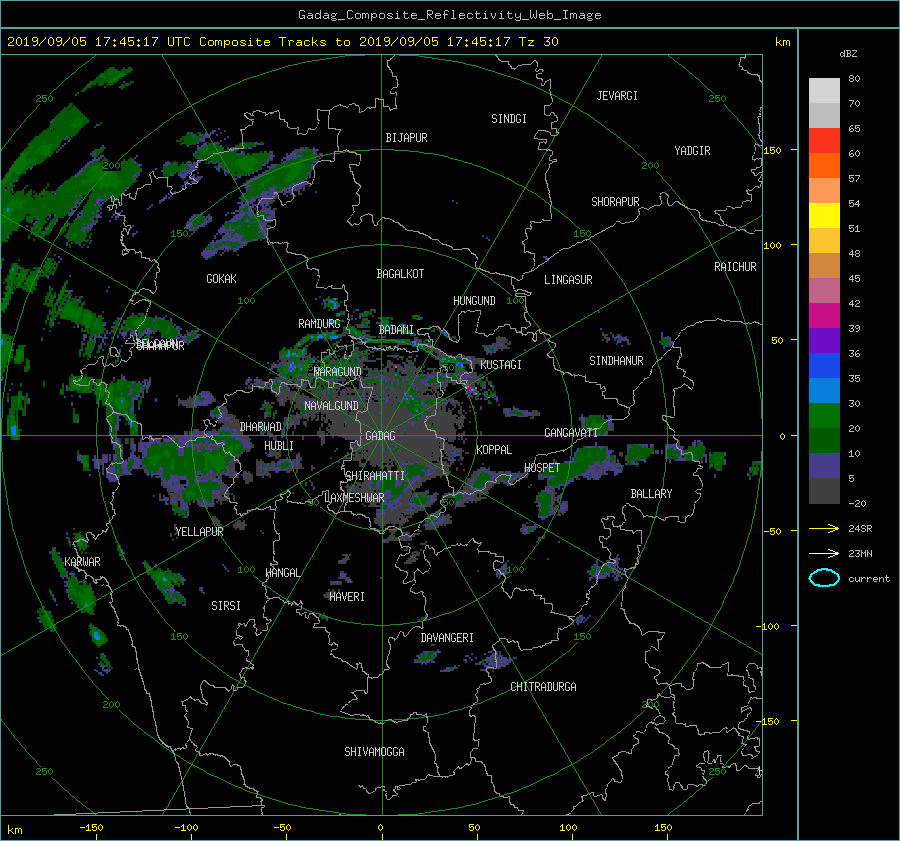Screen dimensions: 900x841
Task: Click the HAVERI city label
Action: pos(347,597)
